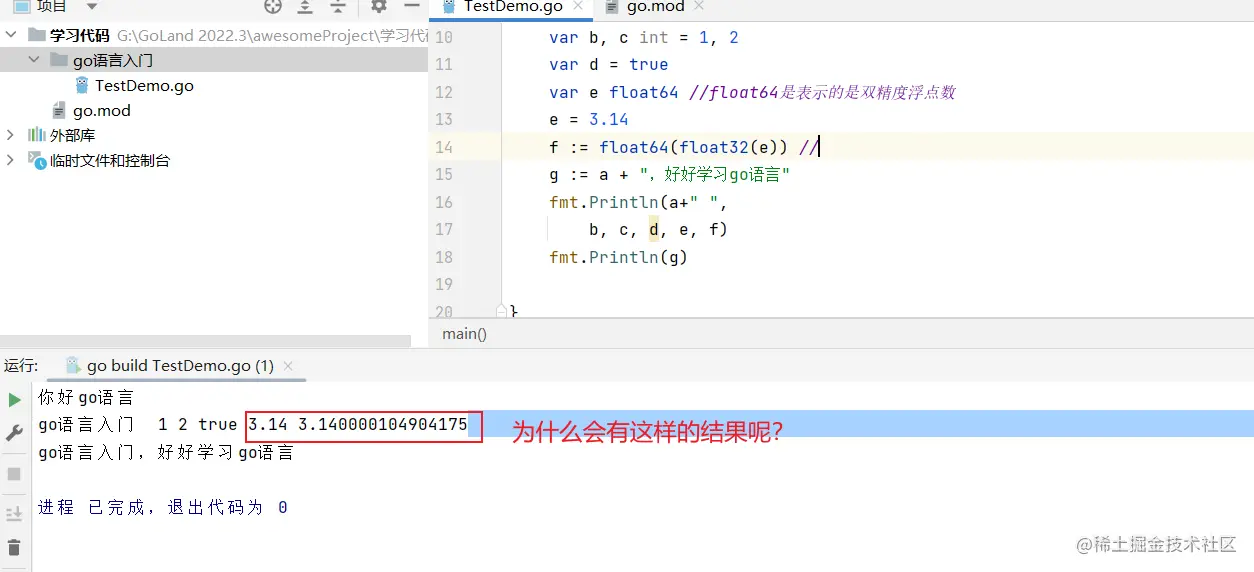Screen dimensions: 1254x572
Task: Click the 运行: panel label
Action: (21, 366)
